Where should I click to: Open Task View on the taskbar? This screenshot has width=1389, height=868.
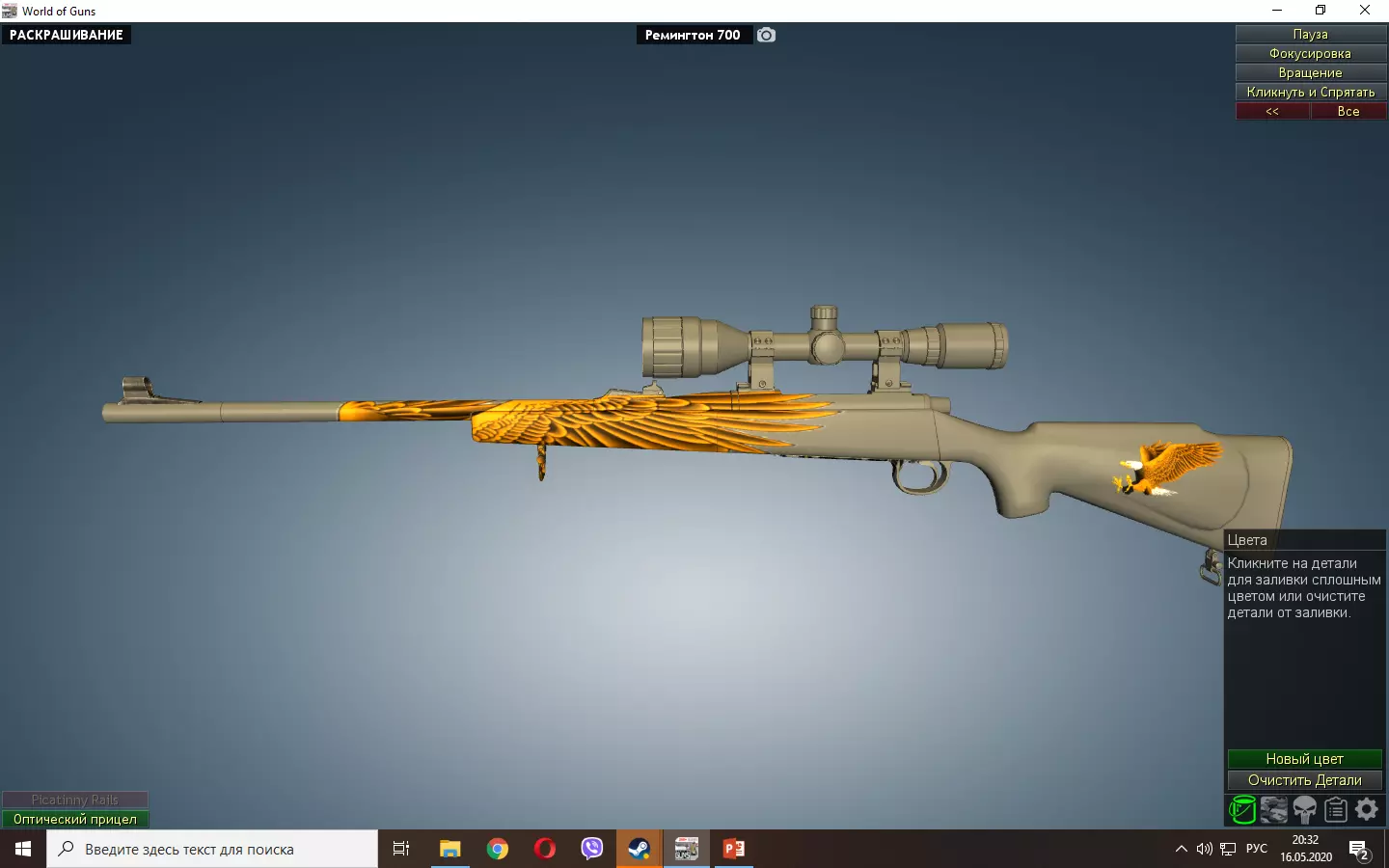click(x=401, y=849)
